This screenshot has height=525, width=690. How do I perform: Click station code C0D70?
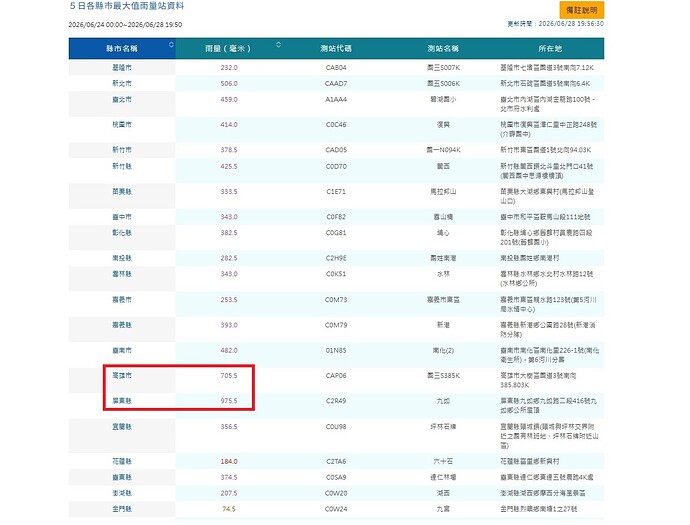[336, 166]
